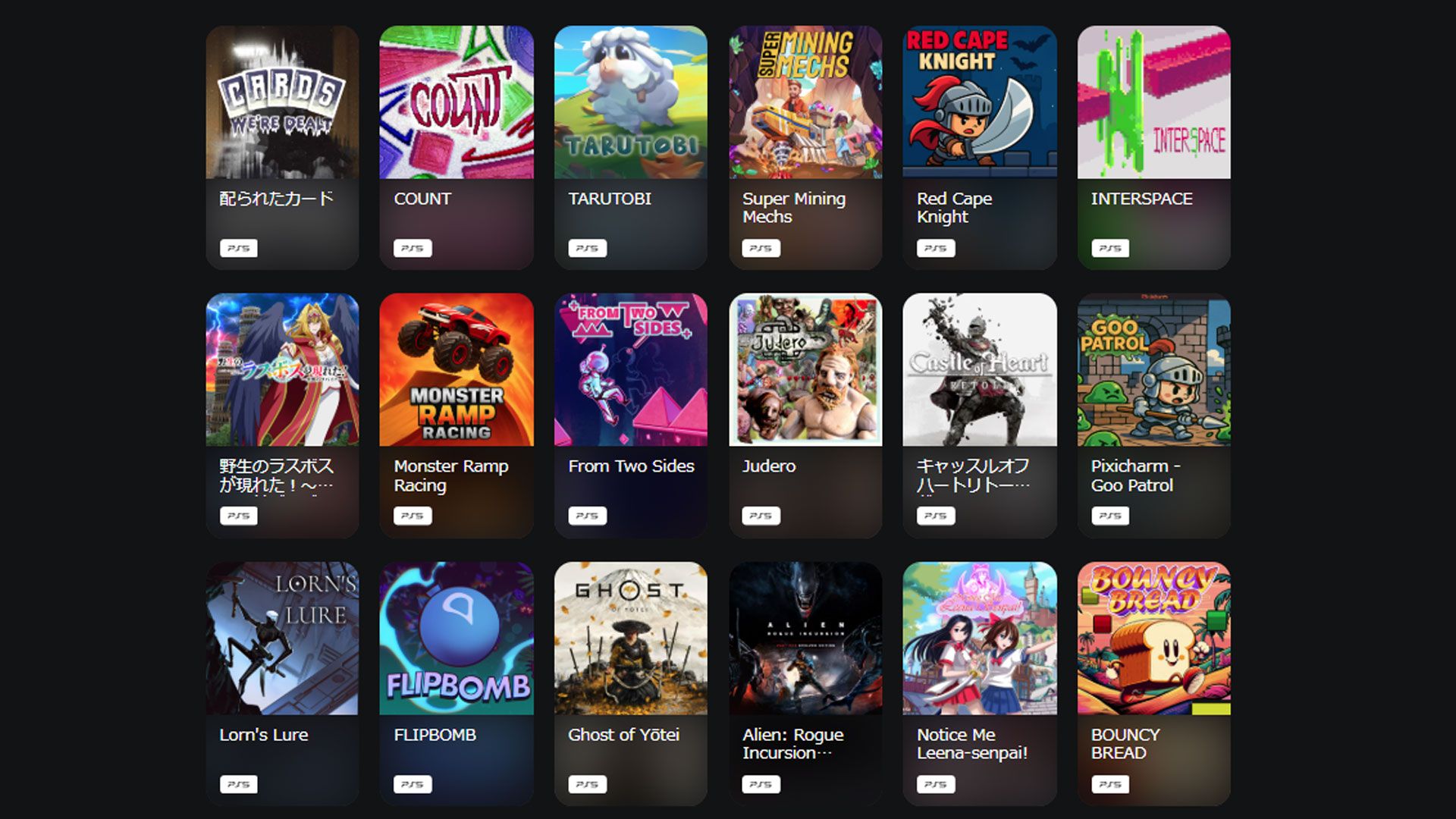
Task: Select the Monster Ramp Racing cover image
Action: tap(457, 370)
